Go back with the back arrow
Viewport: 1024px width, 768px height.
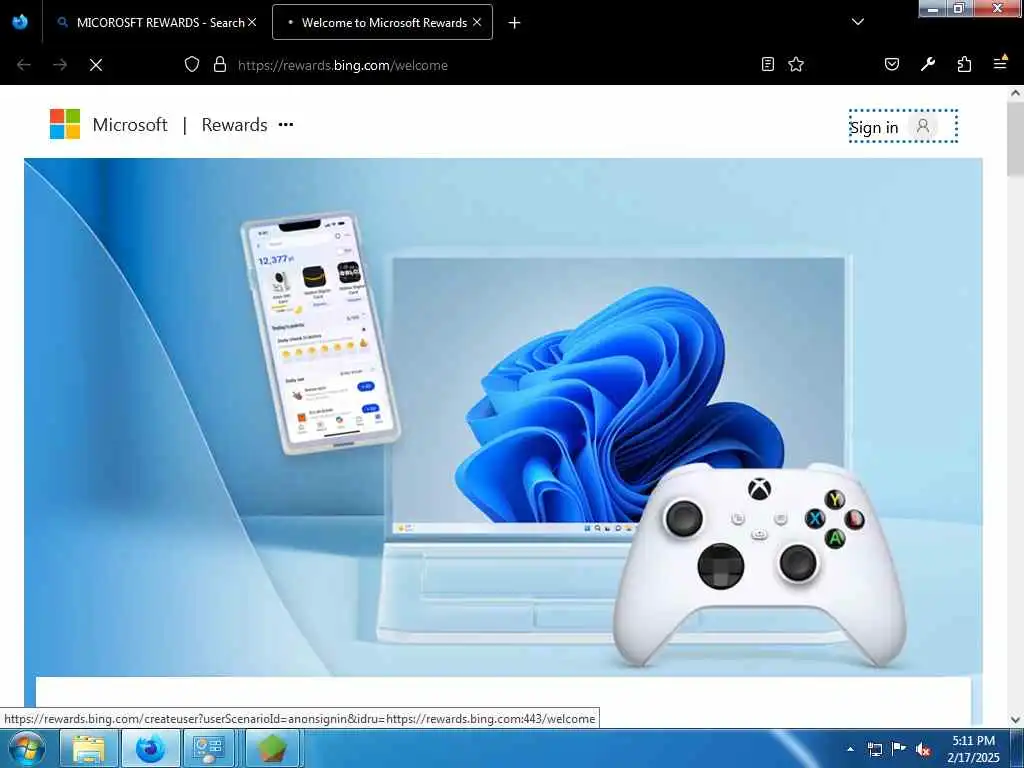point(24,65)
